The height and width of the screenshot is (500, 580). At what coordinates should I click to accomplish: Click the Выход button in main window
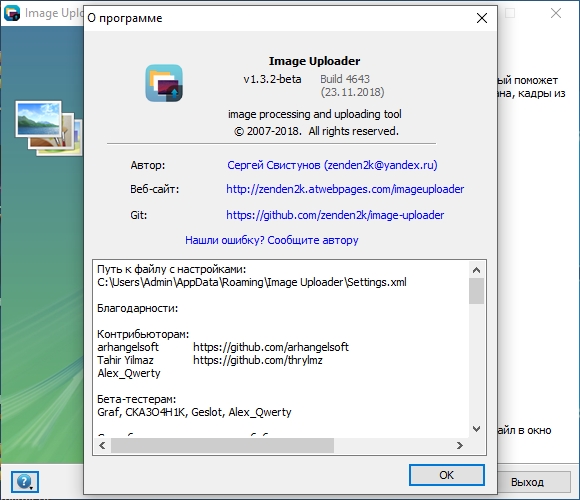[x=527, y=482]
